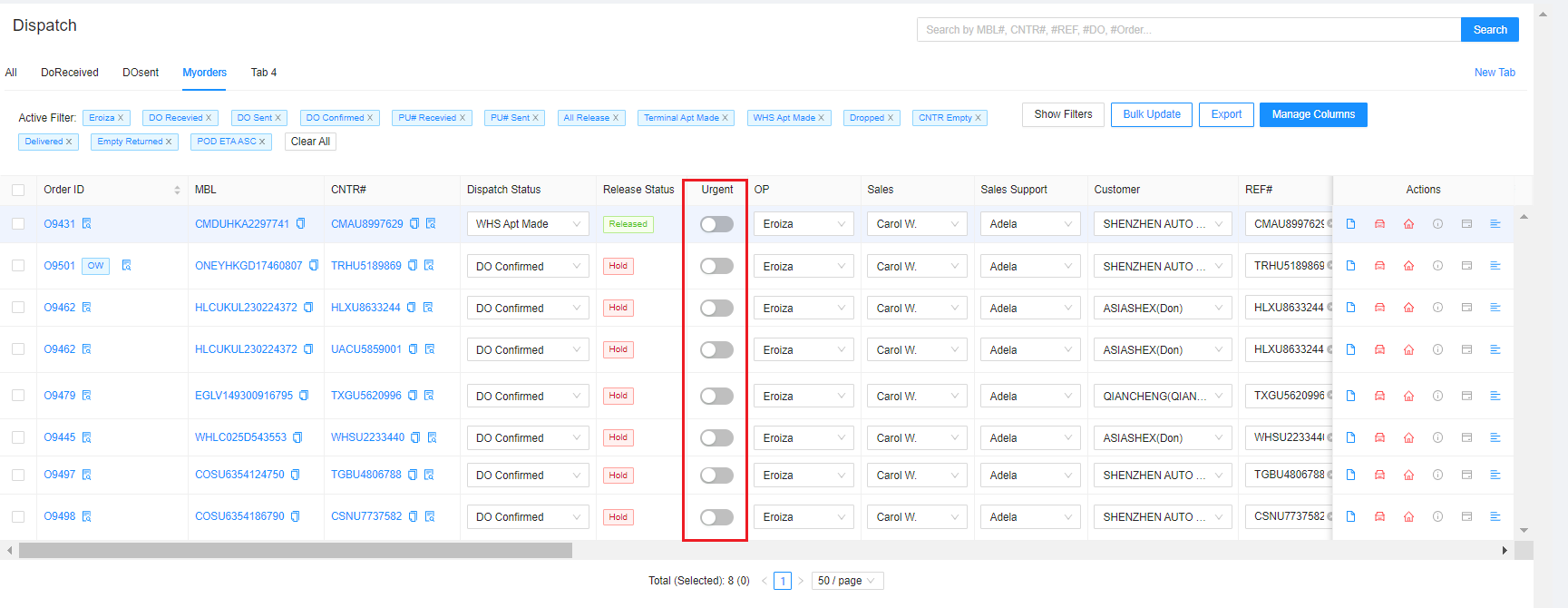Switch to the DoReceived tab
Viewport: 1568px width, 608px height.
tap(70, 73)
